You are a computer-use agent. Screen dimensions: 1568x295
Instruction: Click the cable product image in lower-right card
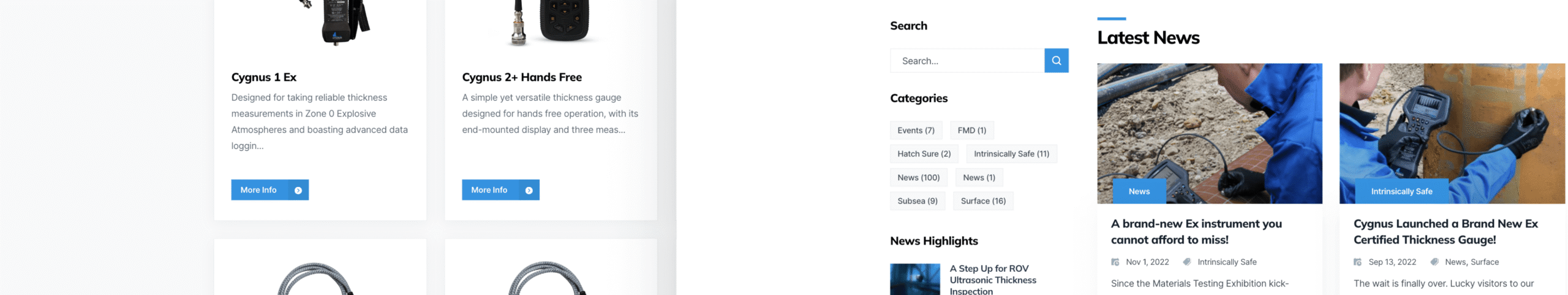tap(547, 278)
